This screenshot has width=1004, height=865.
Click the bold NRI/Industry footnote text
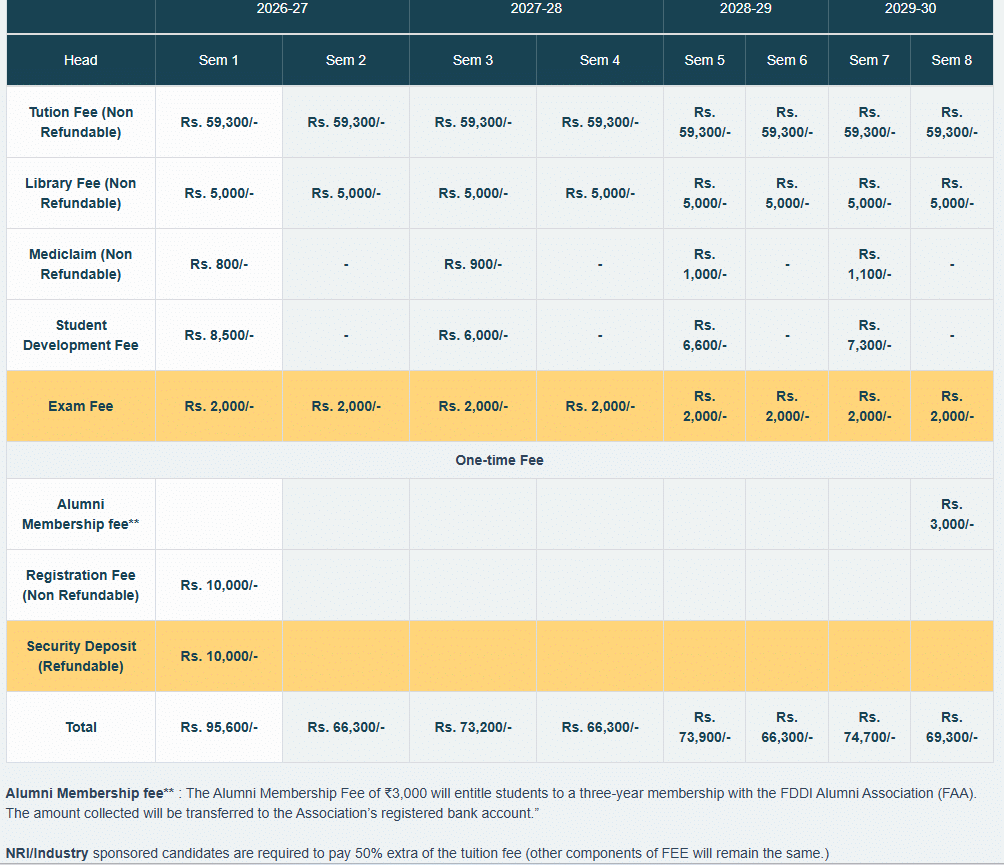coord(47,853)
